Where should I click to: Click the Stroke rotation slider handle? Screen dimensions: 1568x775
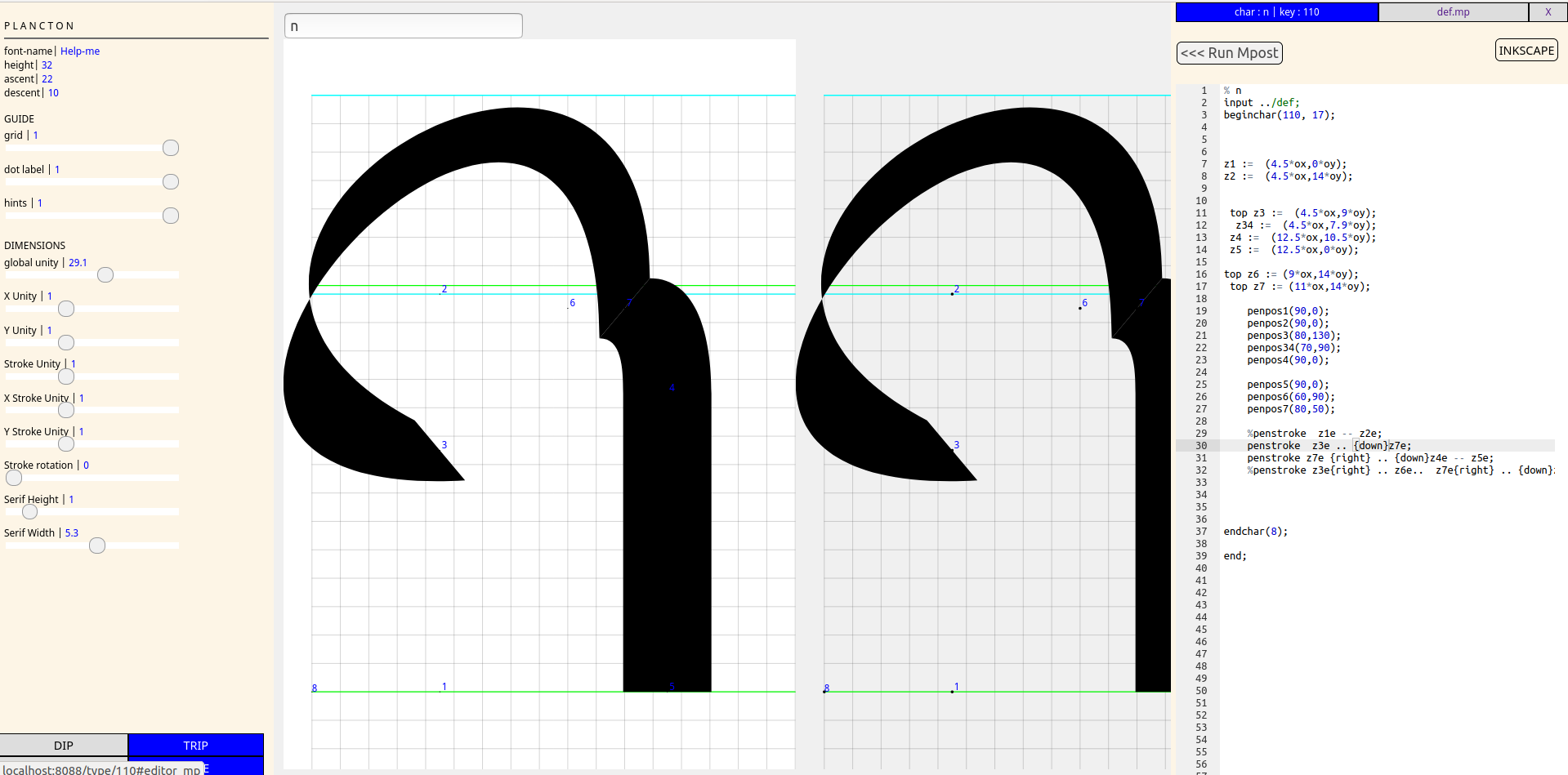click(x=14, y=478)
